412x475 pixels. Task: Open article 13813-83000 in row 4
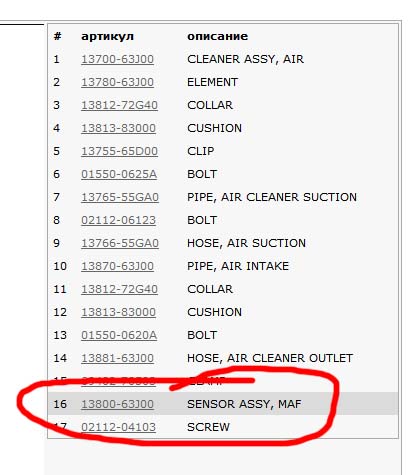click(x=118, y=128)
